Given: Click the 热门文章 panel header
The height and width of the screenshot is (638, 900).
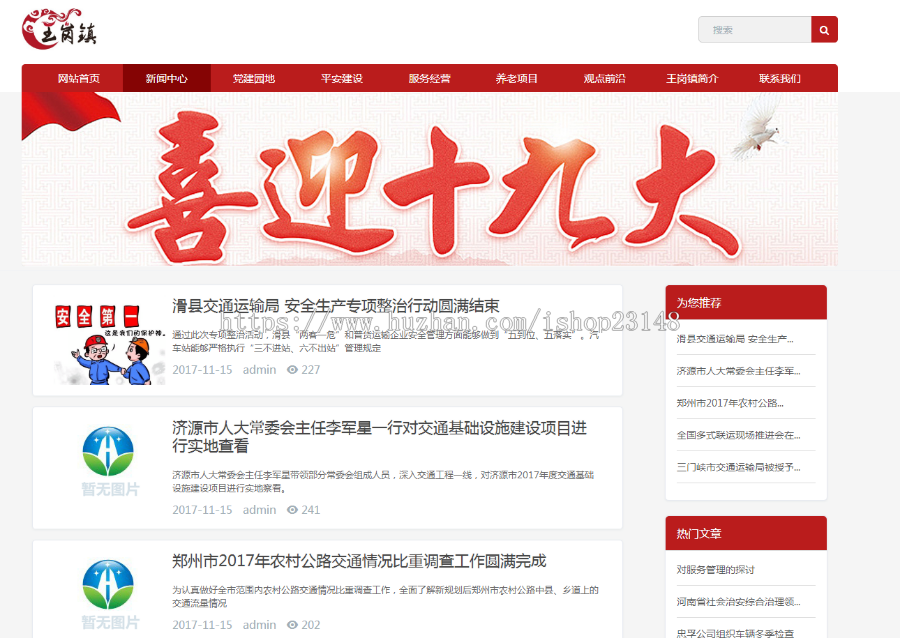Looking at the screenshot, I should pyautogui.click(x=746, y=534).
